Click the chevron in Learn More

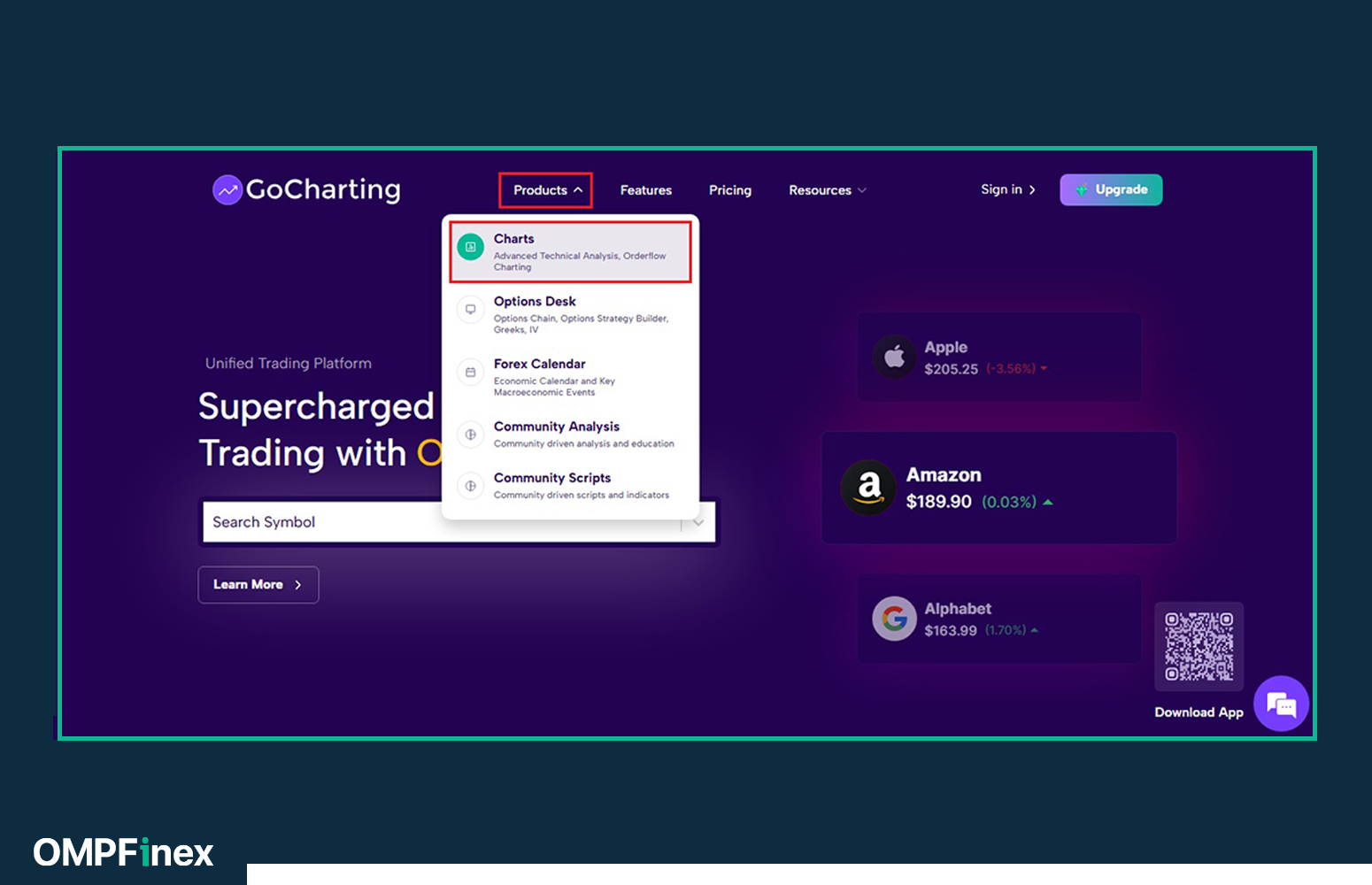(x=298, y=585)
